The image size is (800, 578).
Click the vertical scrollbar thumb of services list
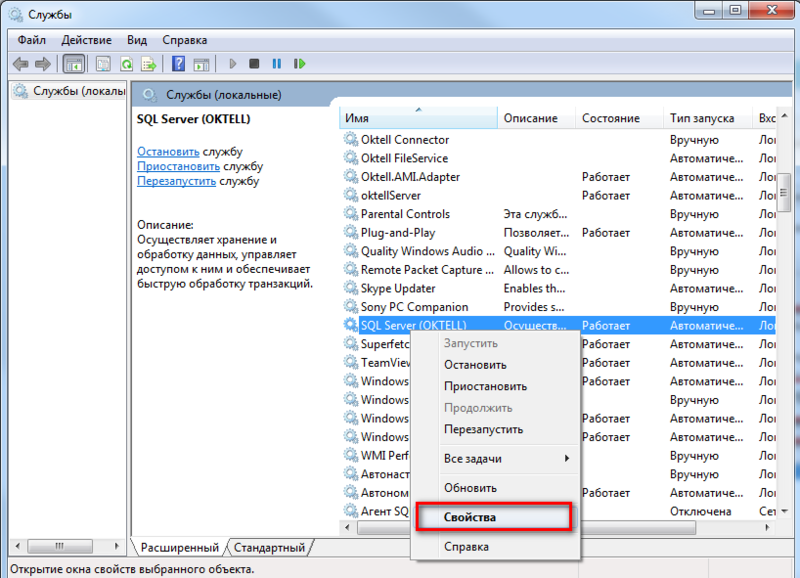coord(784,192)
